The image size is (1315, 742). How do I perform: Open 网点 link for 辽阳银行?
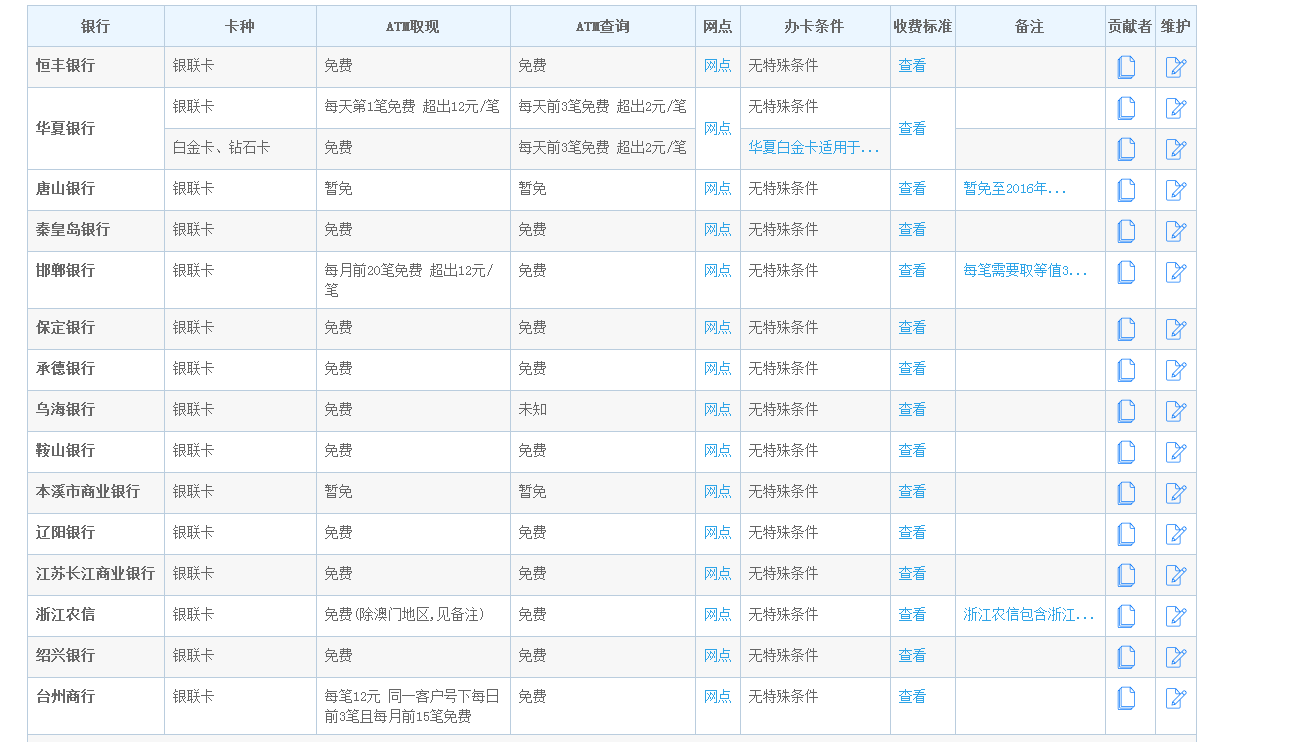tap(717, 532)
